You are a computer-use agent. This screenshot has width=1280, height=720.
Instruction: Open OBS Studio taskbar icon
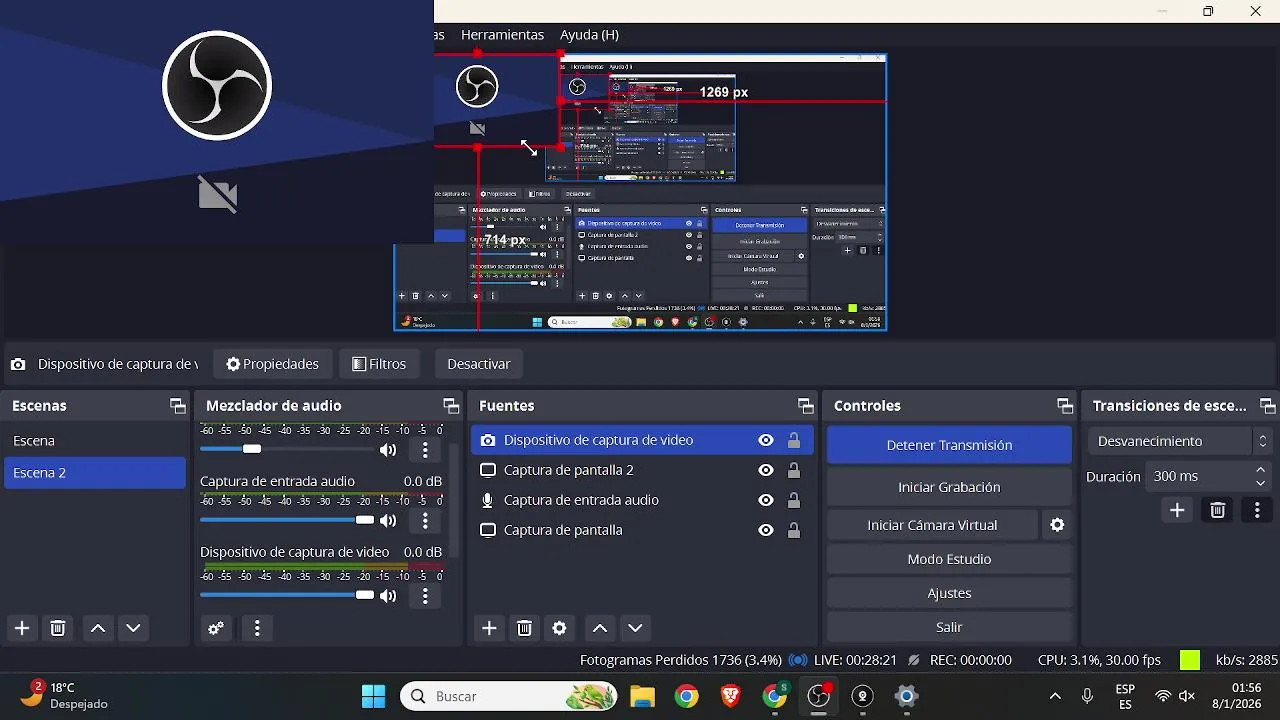point(819,696)
